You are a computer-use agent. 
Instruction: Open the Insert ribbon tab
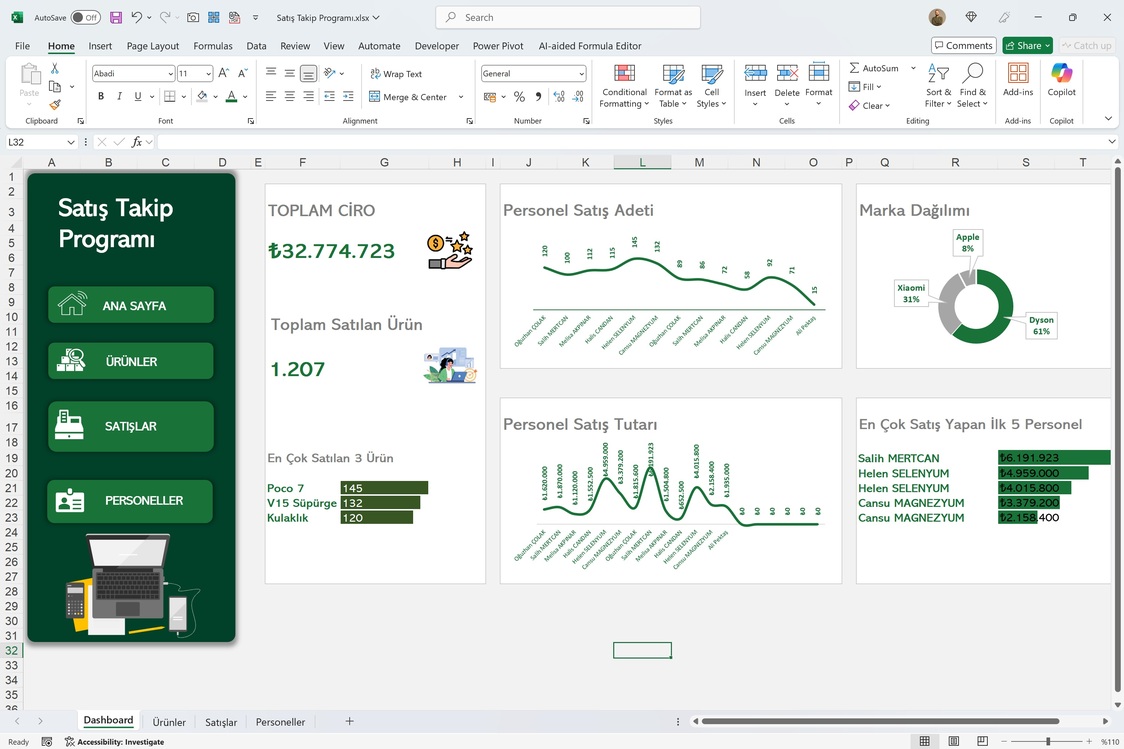100,46
